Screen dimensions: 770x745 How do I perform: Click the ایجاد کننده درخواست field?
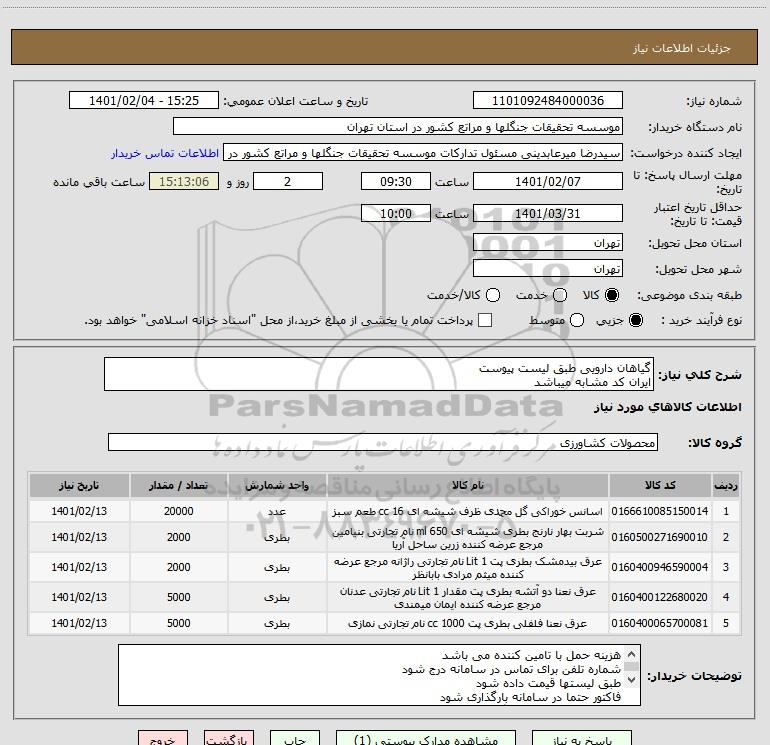pos(423,153)
